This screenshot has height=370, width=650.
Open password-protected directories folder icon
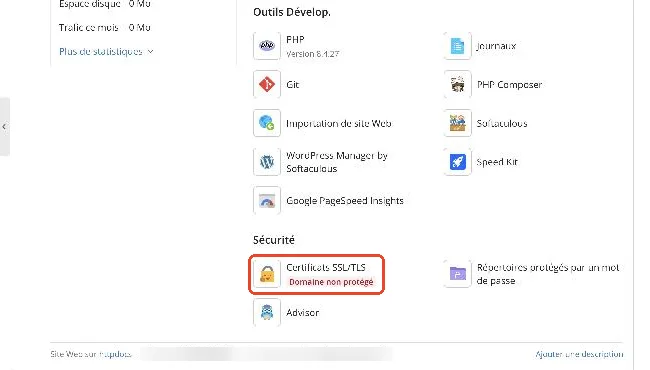click(457, 274)
